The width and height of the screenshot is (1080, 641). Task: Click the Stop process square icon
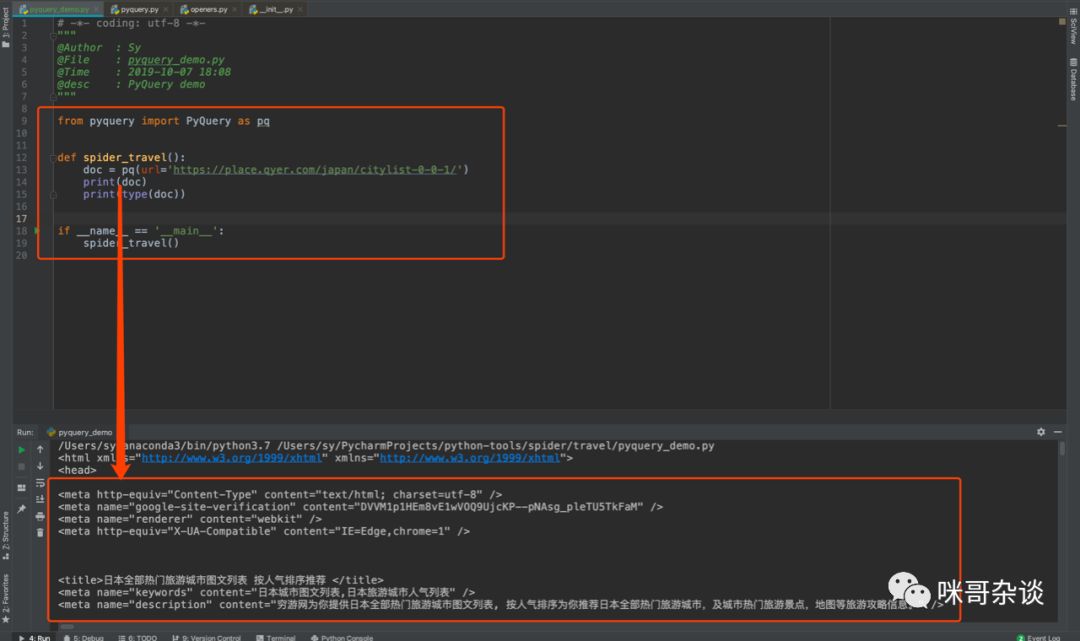coord(21,466)
